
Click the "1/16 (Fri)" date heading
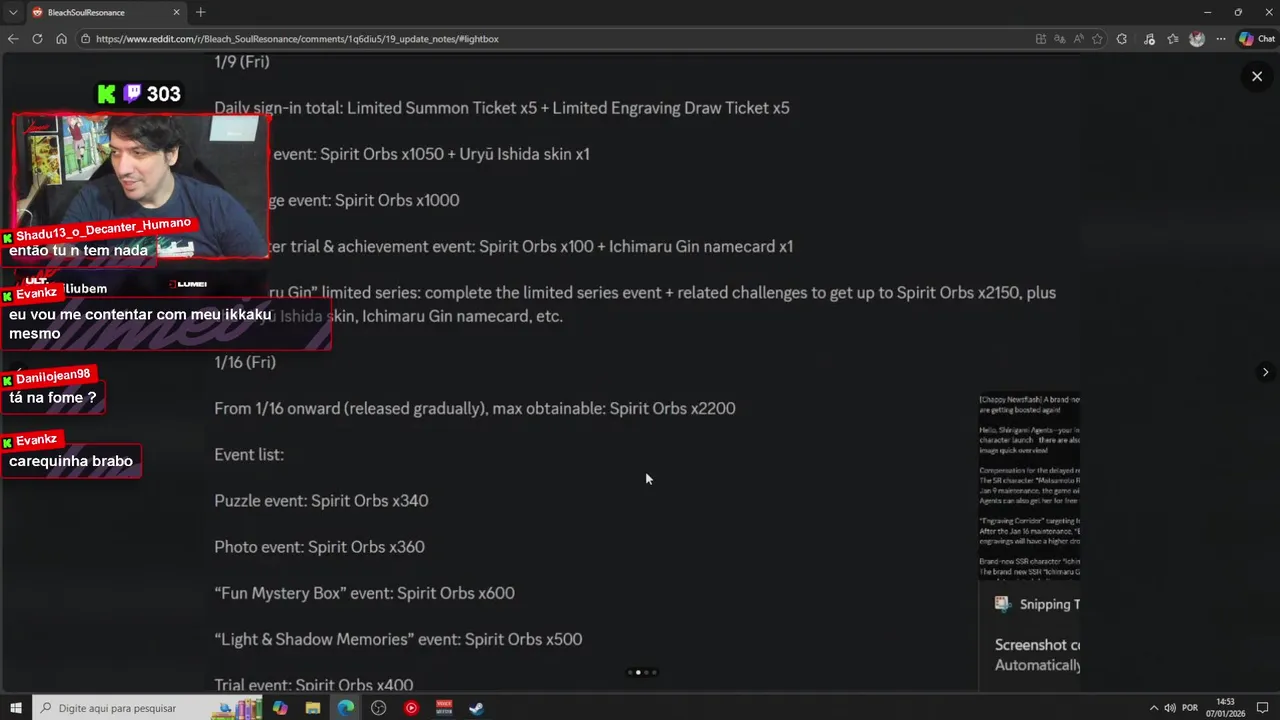coord(245,362)
